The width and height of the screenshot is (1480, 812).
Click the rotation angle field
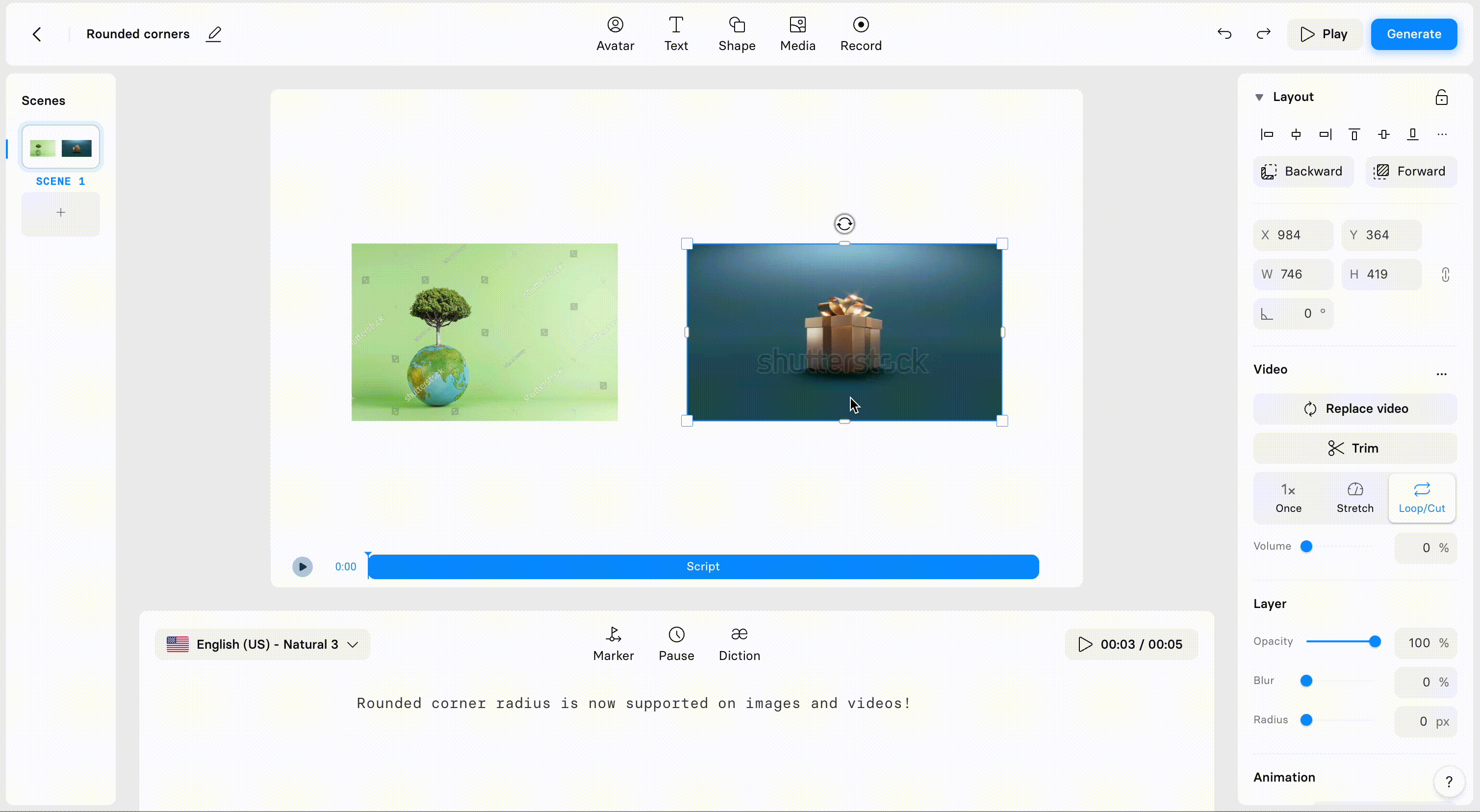(1293, 314)
